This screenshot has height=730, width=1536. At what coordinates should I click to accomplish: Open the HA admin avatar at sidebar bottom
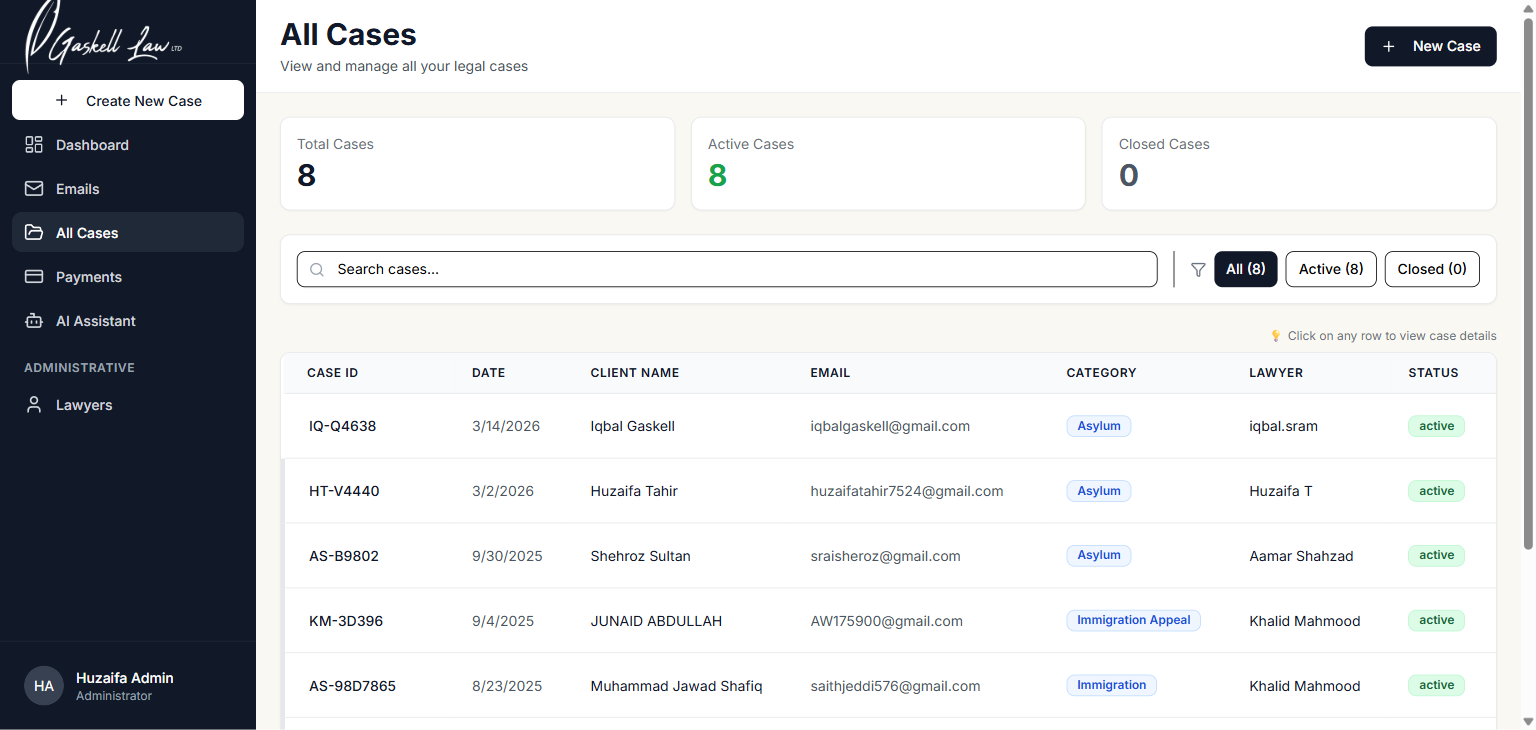[x=43, y=685]
